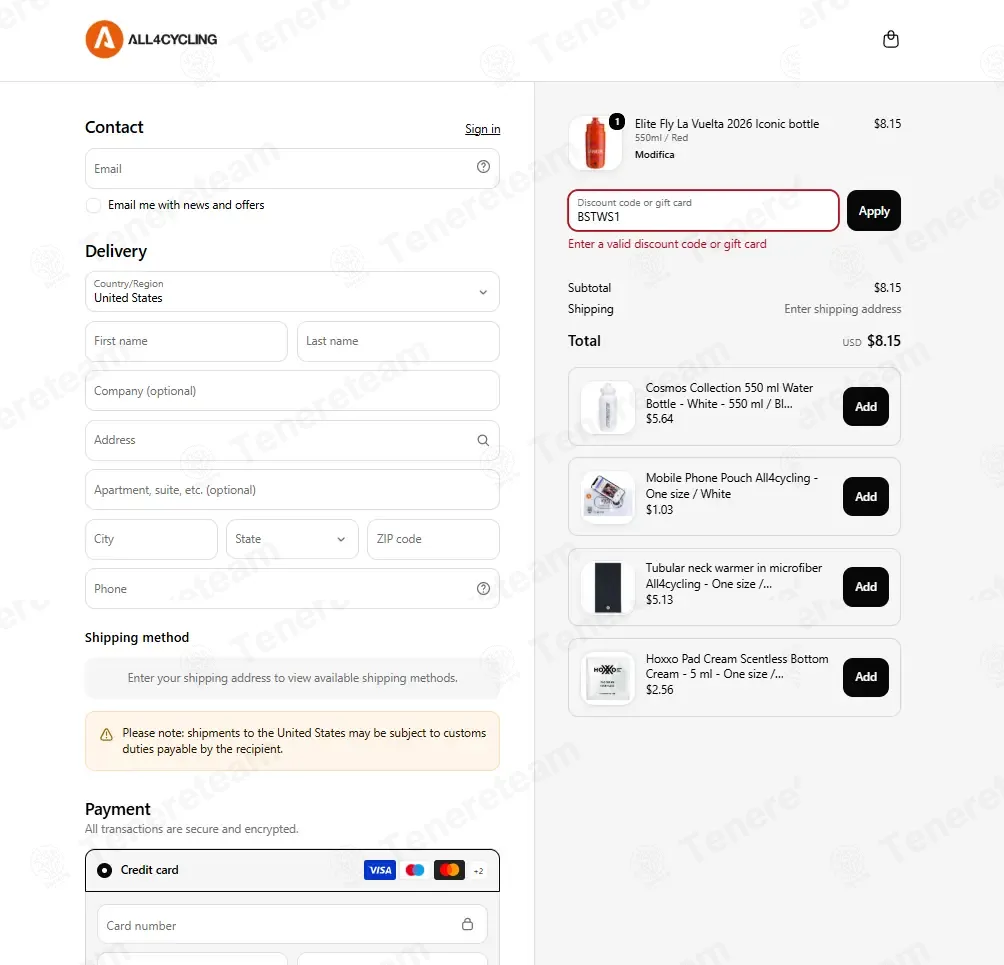Click the $1.03 phone pouch price

[660, 510]
